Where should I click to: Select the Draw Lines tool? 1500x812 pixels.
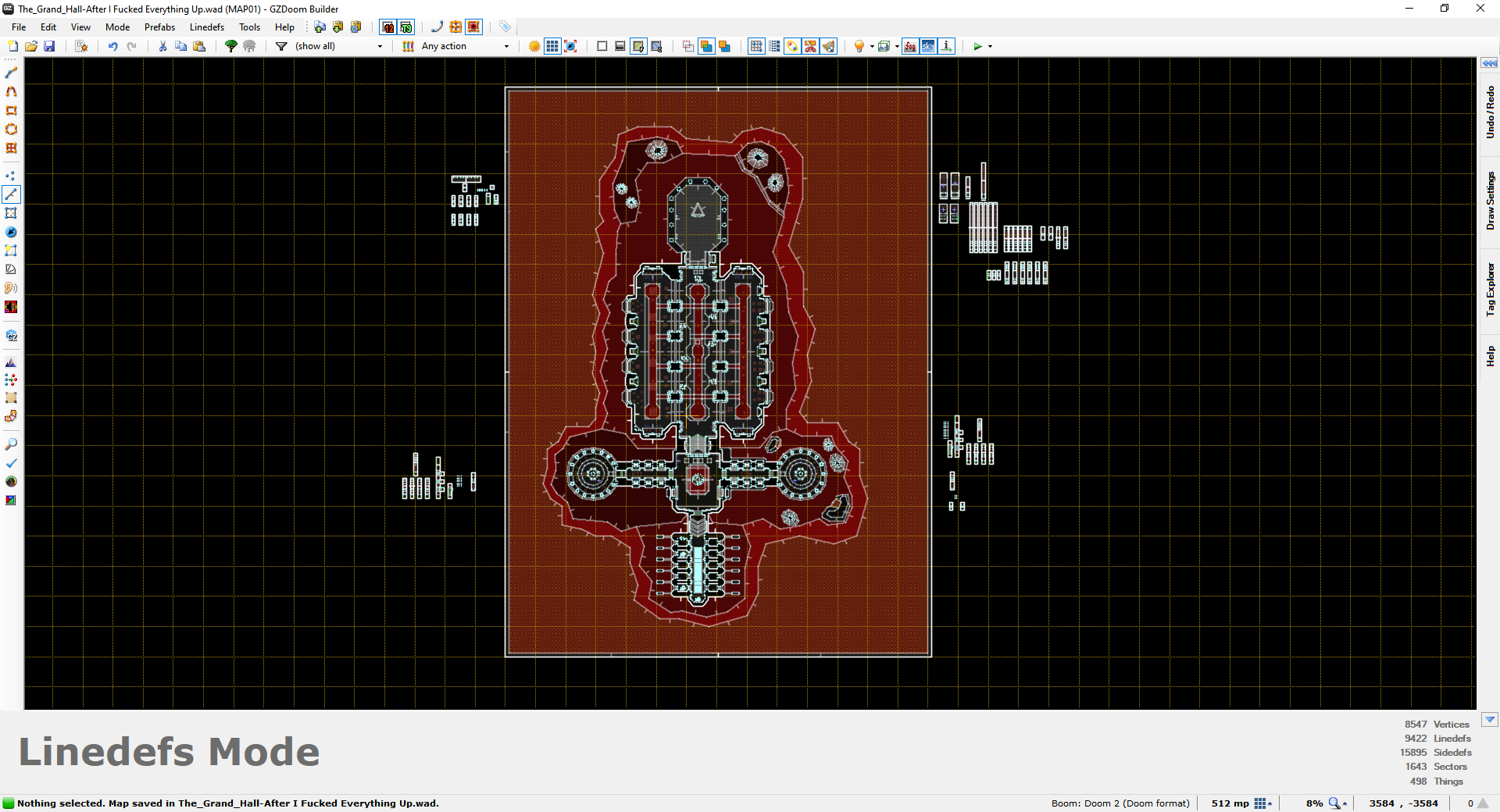tap(11, 73)
